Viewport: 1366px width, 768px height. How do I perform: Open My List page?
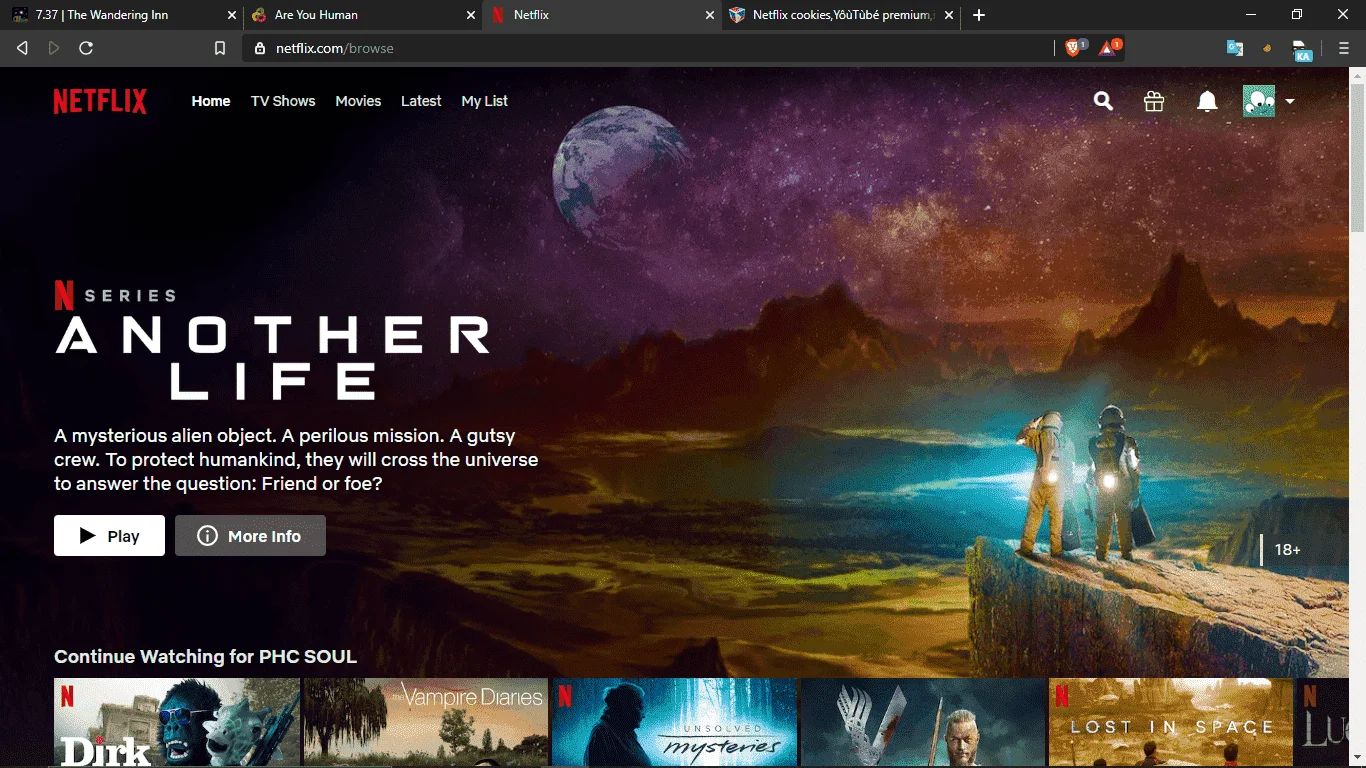pos(485,101)
